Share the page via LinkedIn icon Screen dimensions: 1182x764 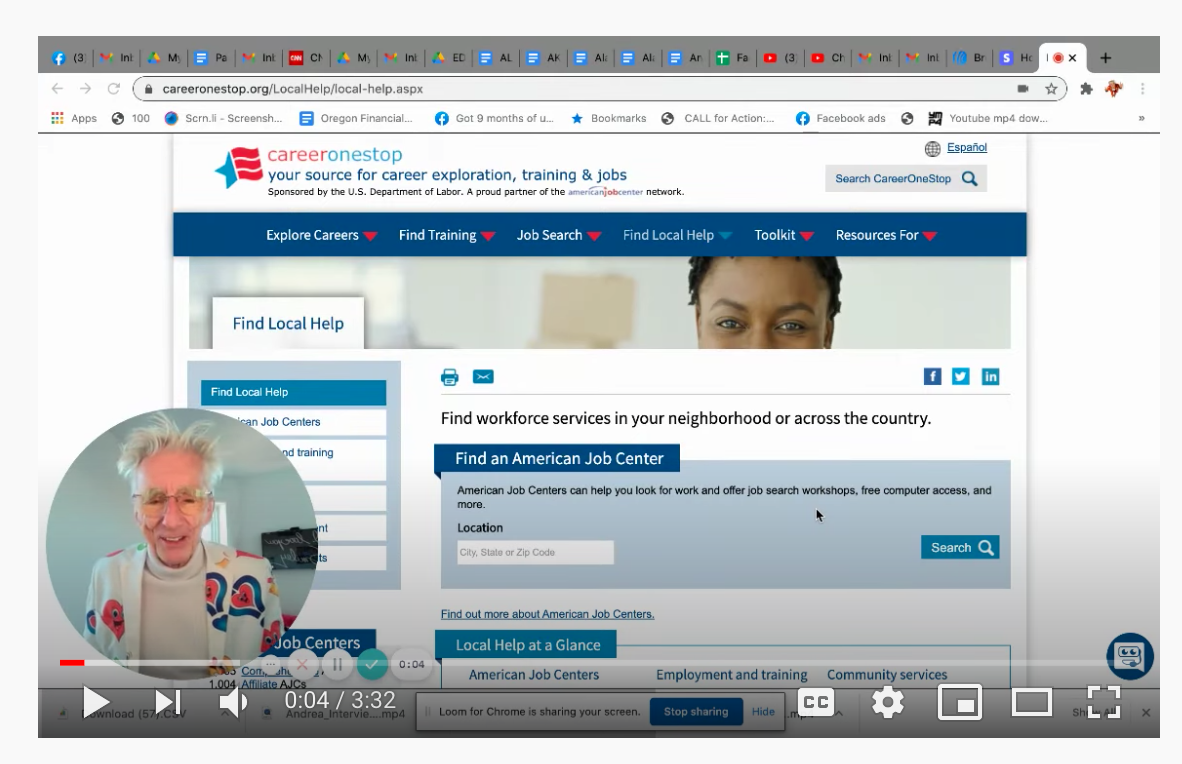point(990,376)
